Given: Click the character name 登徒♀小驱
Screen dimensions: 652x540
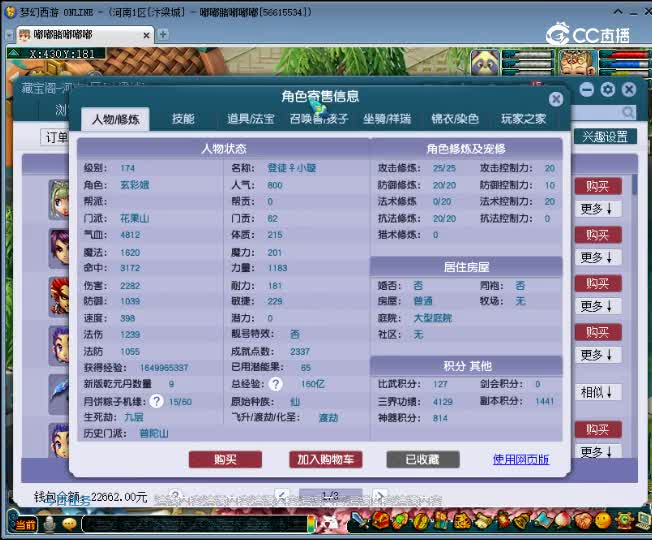Looking at the screenshot, I should click(x=292, y=168).
